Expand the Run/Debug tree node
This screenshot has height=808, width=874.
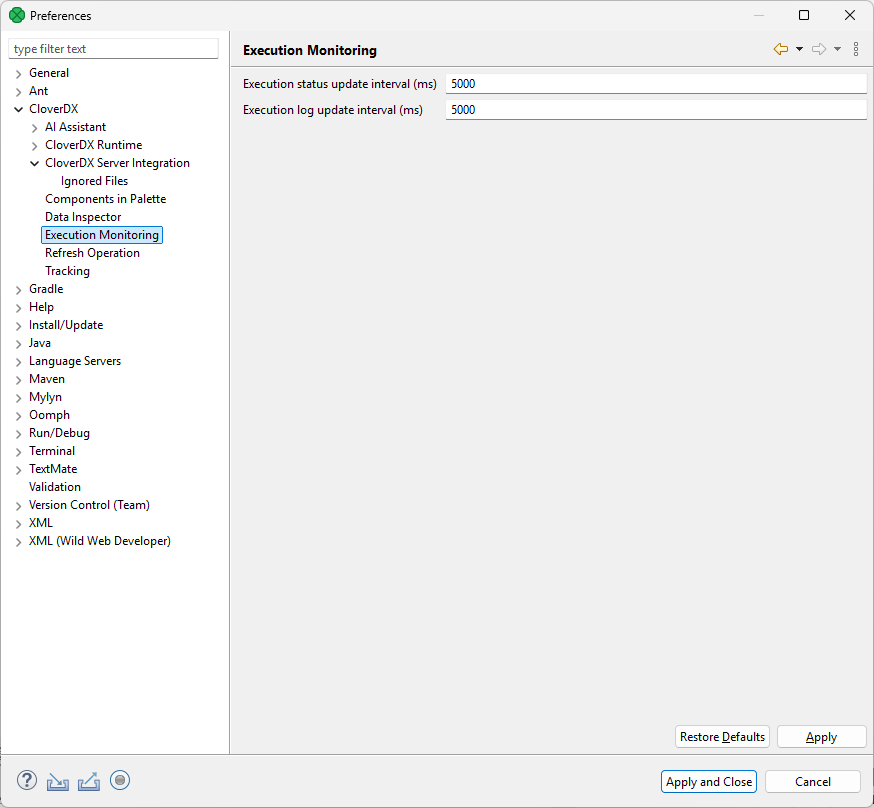[18, 434]
